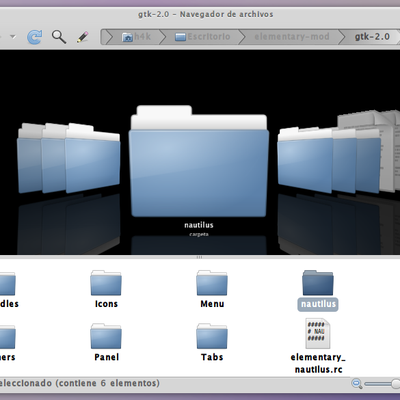Click the pane divider grip handle

[199, 257]
